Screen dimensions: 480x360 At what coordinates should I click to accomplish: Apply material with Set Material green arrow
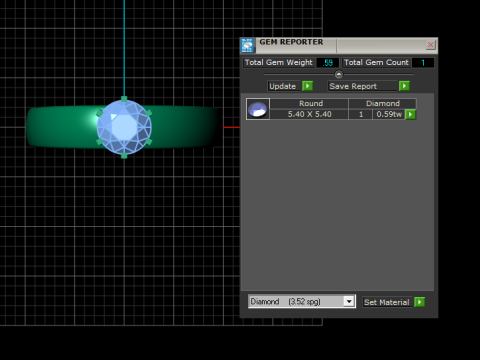pyautogui.click(x=420, y=302)
